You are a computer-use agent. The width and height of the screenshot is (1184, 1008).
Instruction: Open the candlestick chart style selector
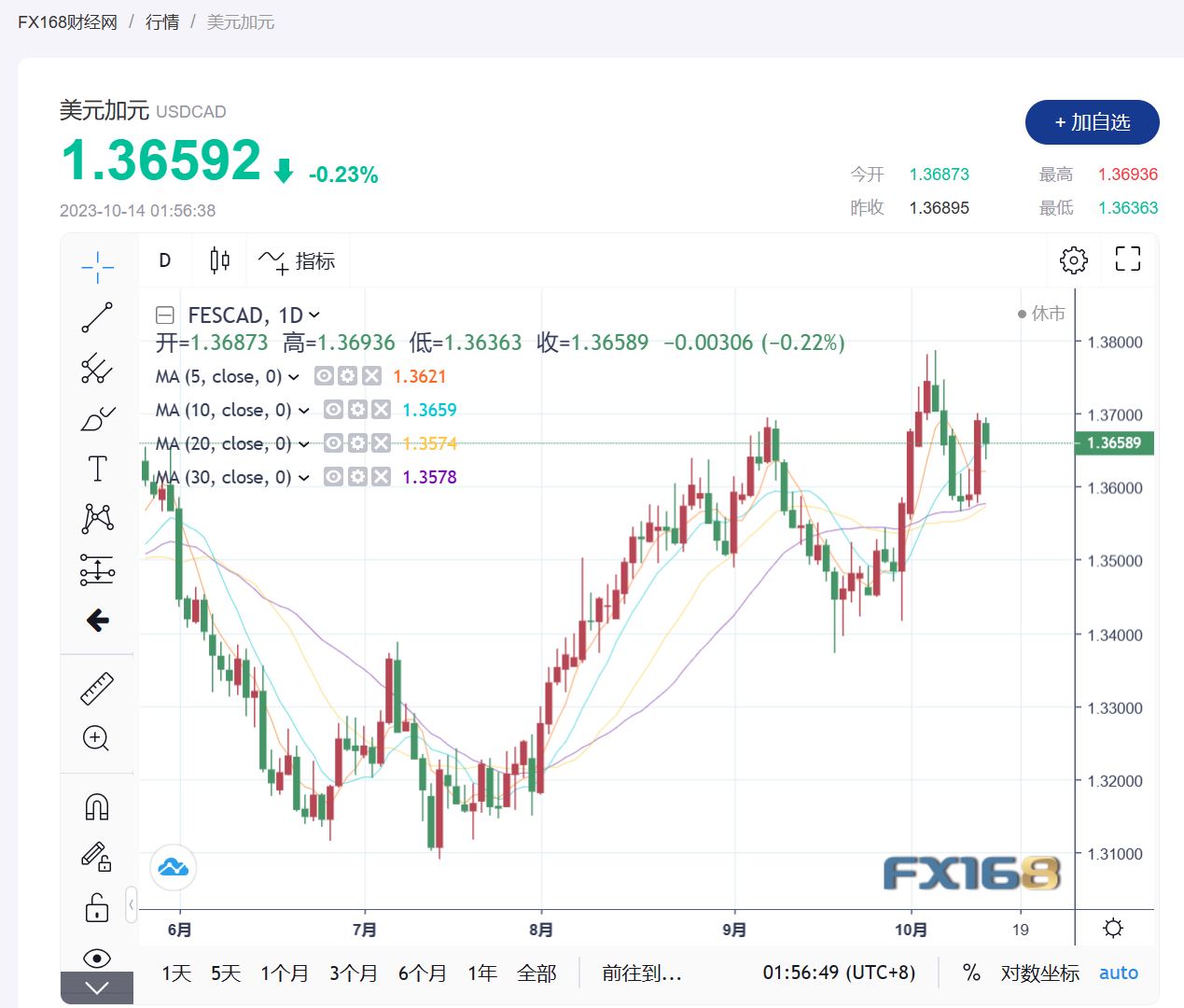tap(219, 260)
